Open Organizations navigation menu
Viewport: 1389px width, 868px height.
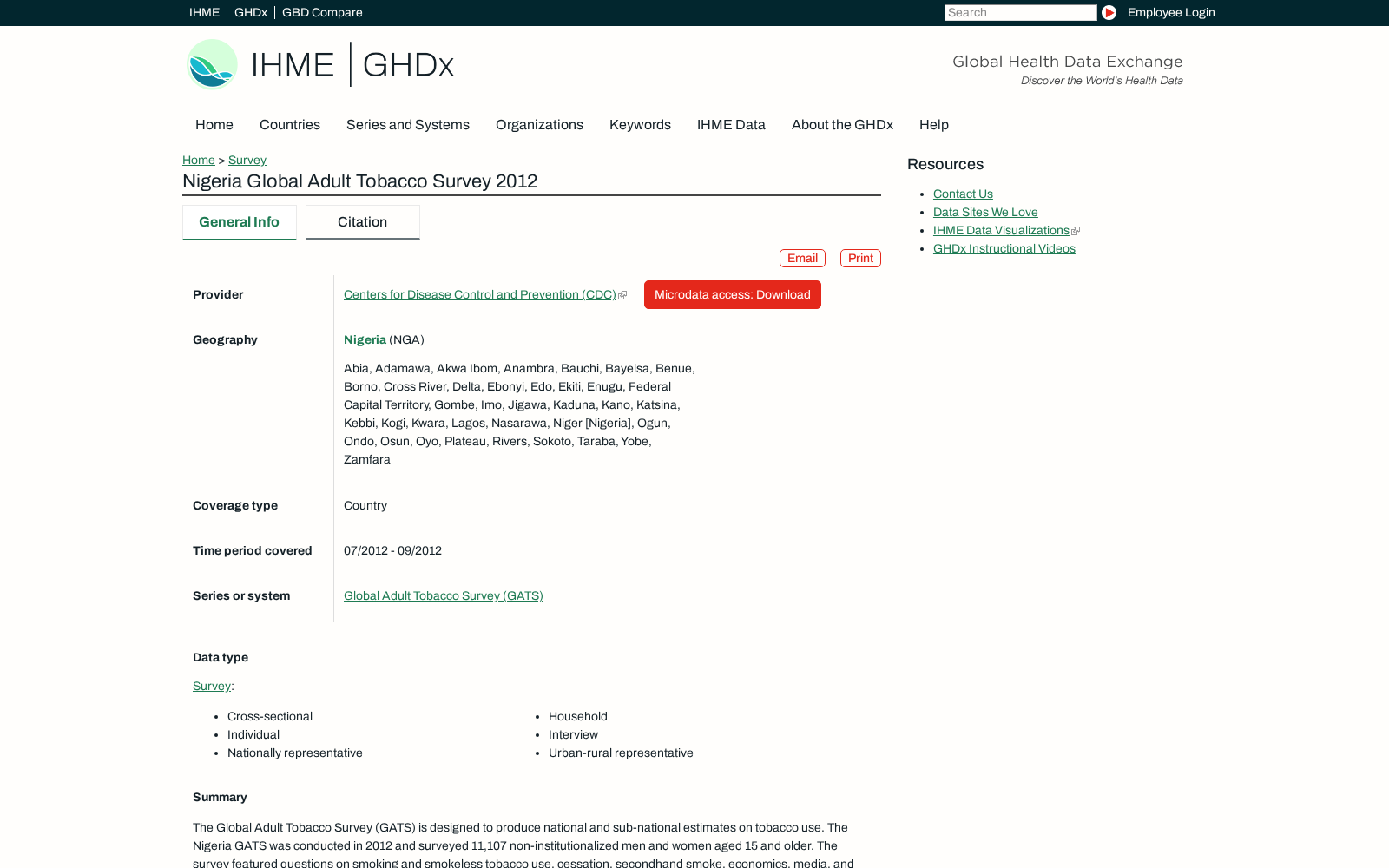click(x=539, y=125)
